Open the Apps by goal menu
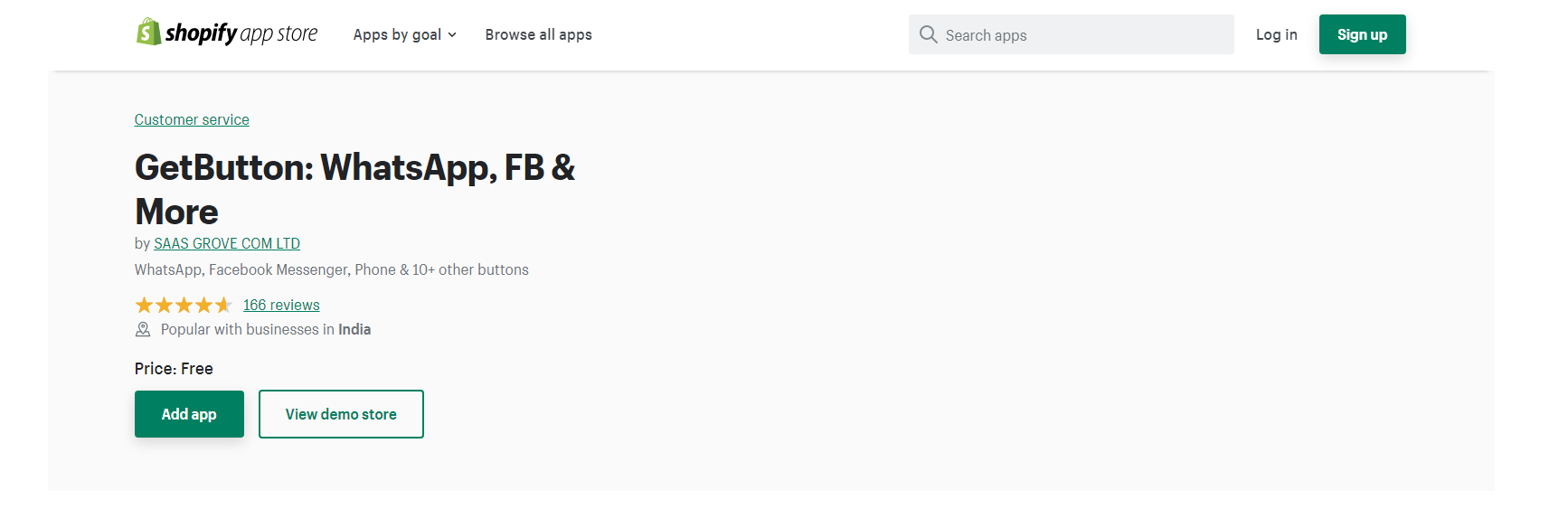Screen dimensions: 1568x528 [x=397, y=35]
